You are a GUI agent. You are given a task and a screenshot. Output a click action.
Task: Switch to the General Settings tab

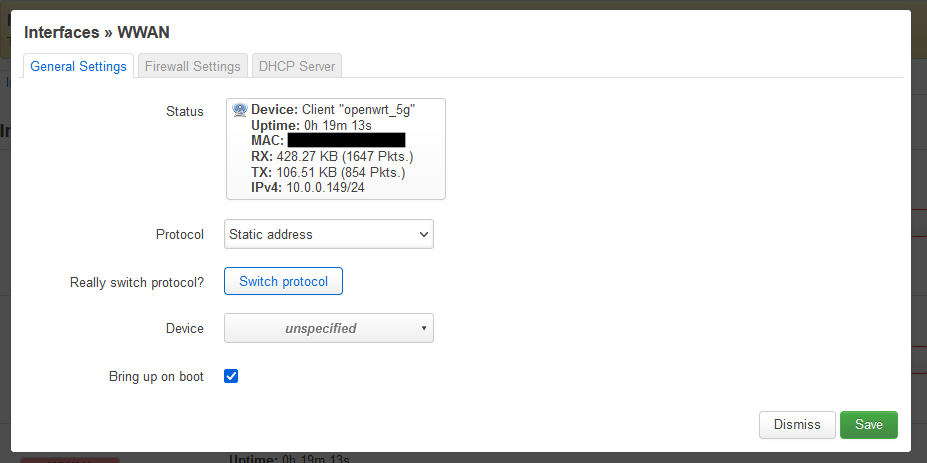(x=79, y=66)
